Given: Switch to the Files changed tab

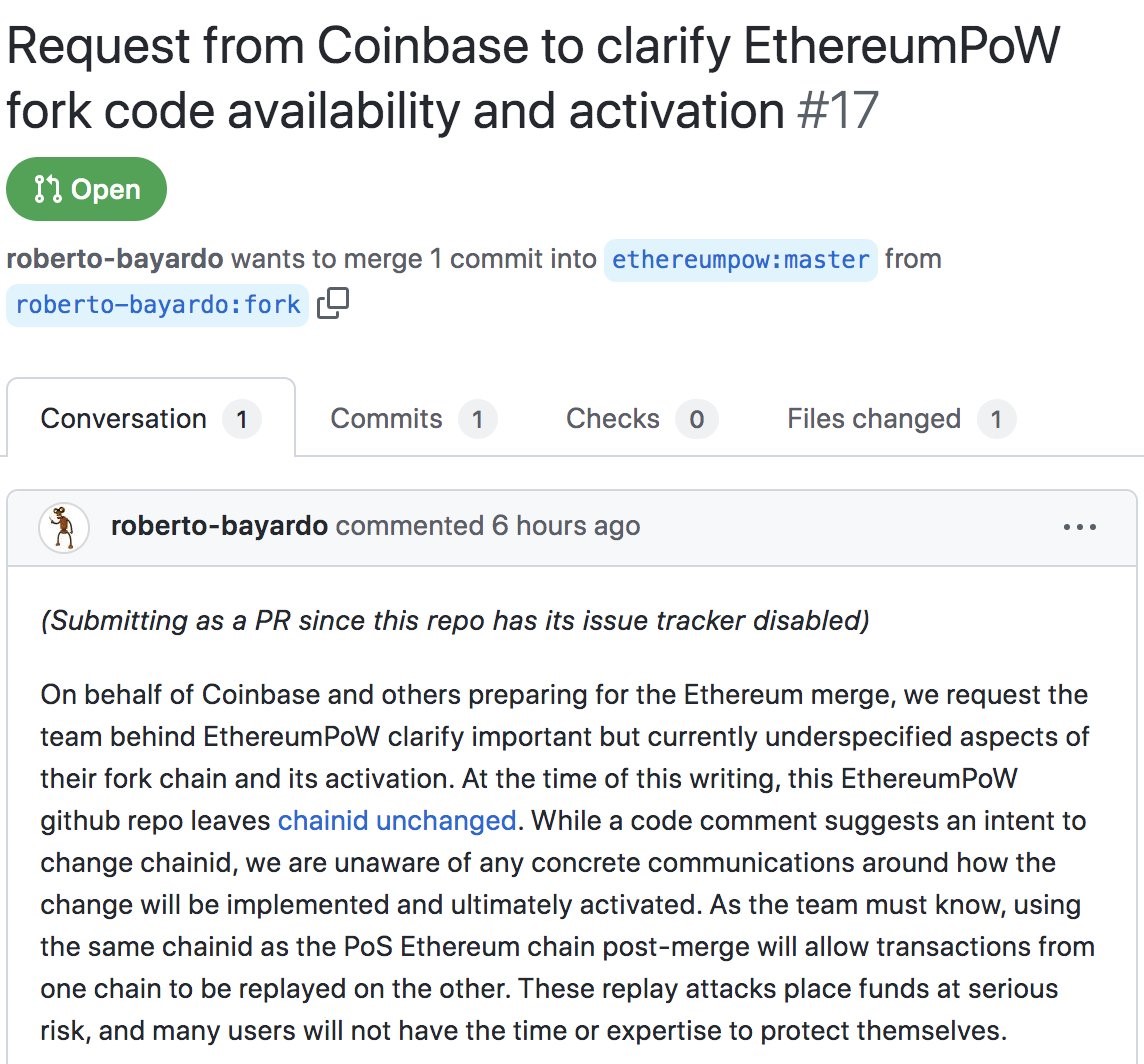Looking at the screenshot, I should pyautogui.click(x=873, y=418).
